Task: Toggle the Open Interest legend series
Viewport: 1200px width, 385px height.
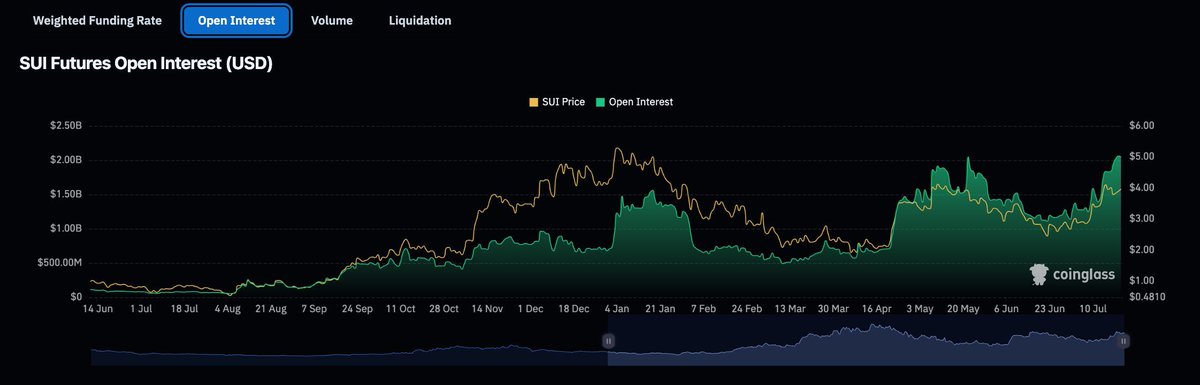Action: pos(634,102)
